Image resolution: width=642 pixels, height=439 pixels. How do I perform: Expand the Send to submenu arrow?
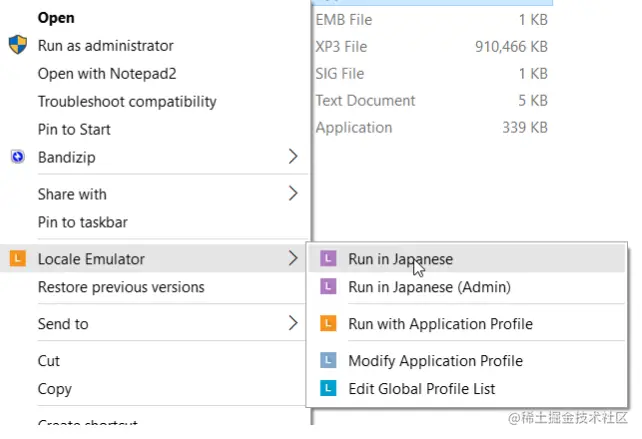pyautogui.click(x=293, y=324)
